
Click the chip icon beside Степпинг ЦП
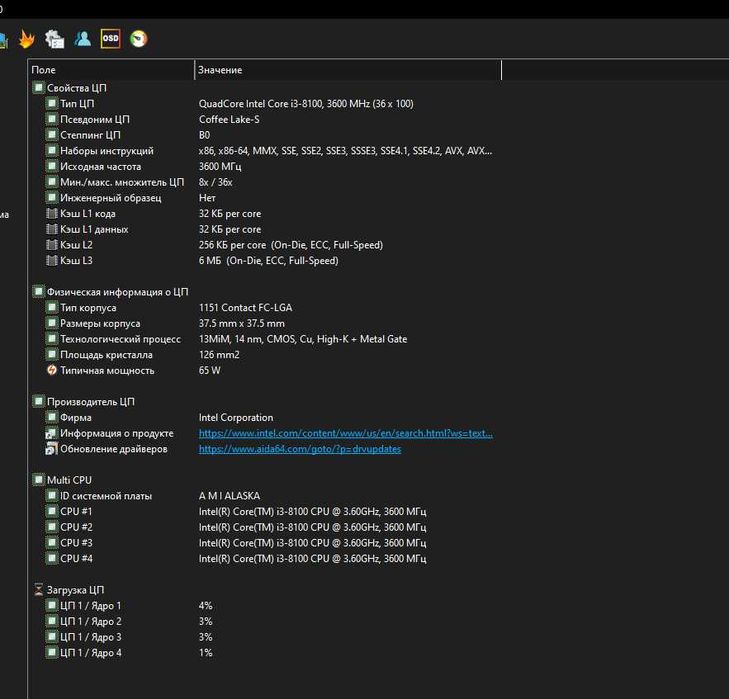[x=52, y=135]
